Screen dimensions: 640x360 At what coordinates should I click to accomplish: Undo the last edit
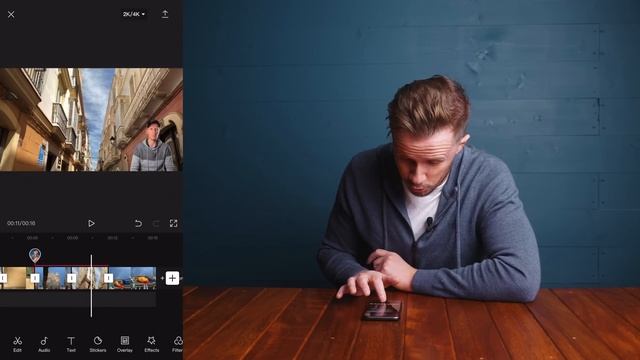[138, 223]
